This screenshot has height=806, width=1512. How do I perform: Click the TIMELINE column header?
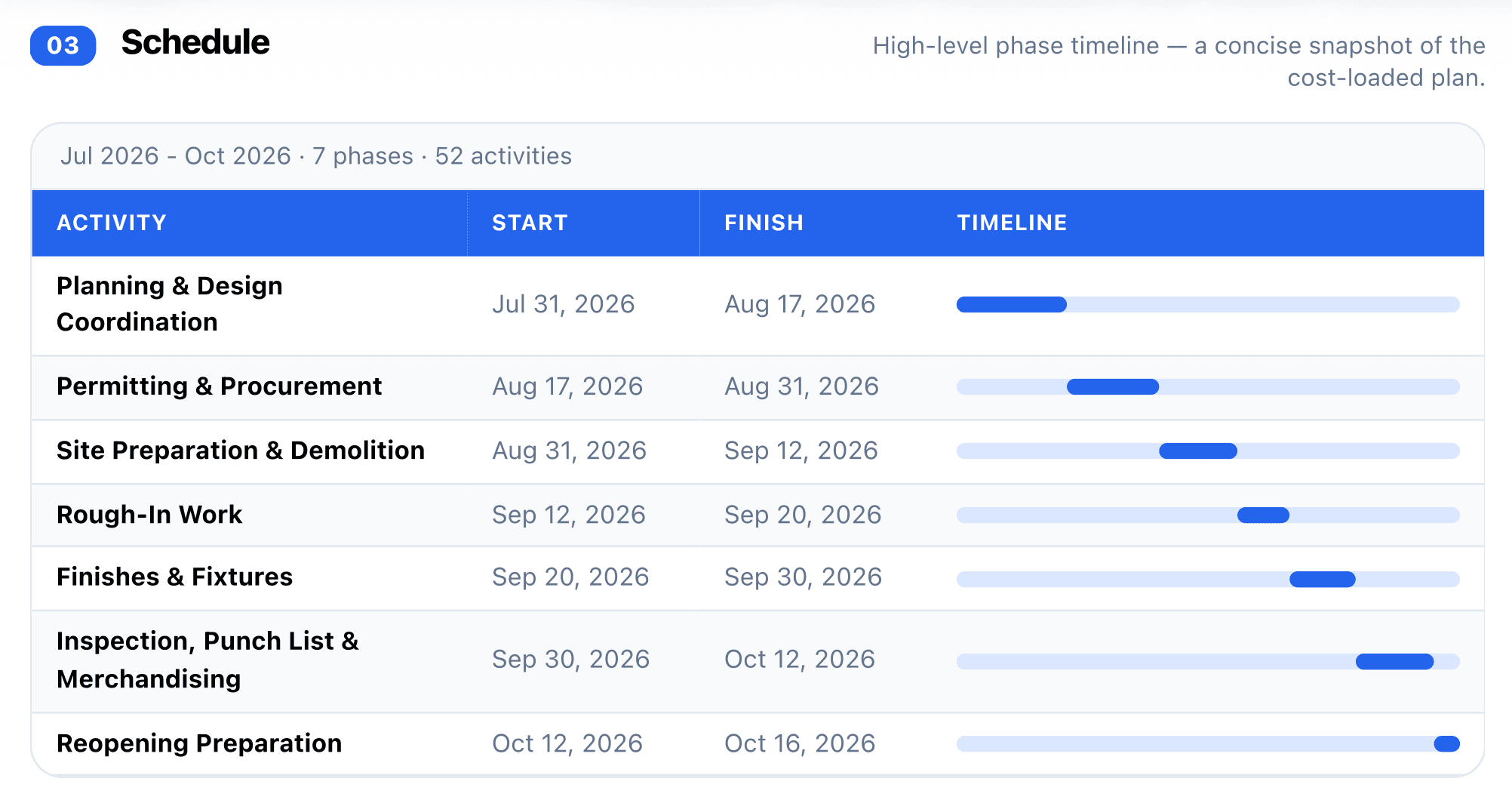coord(1012,223)
